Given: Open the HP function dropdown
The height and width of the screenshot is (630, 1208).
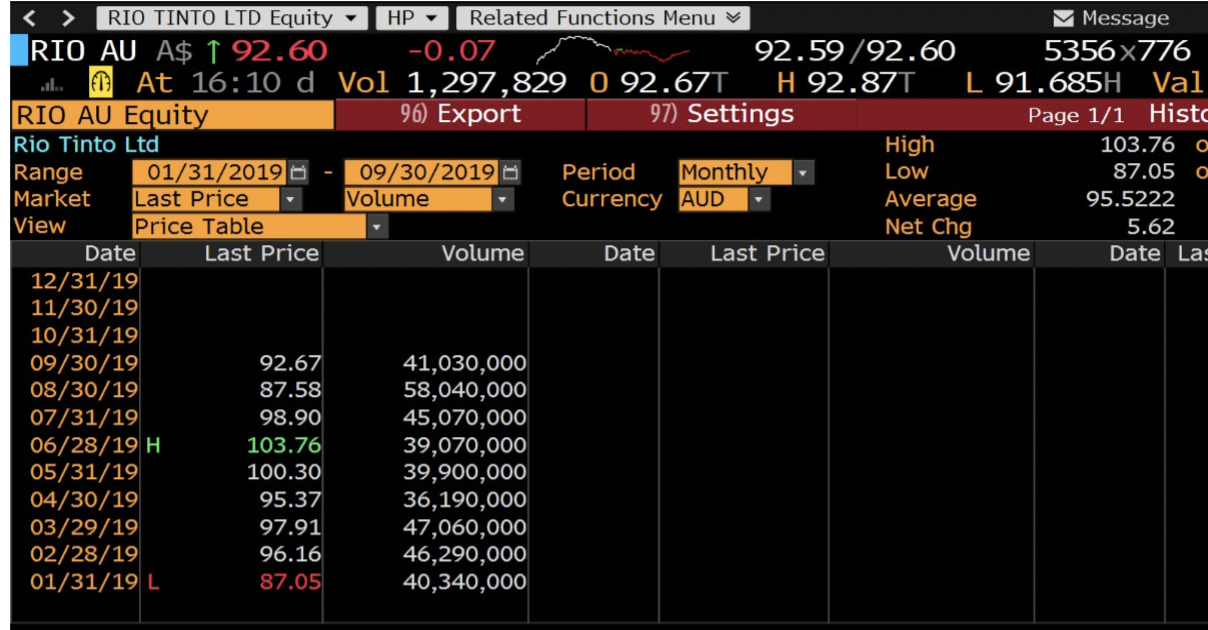Looking at the screenshot, I should tap(412, 18).
